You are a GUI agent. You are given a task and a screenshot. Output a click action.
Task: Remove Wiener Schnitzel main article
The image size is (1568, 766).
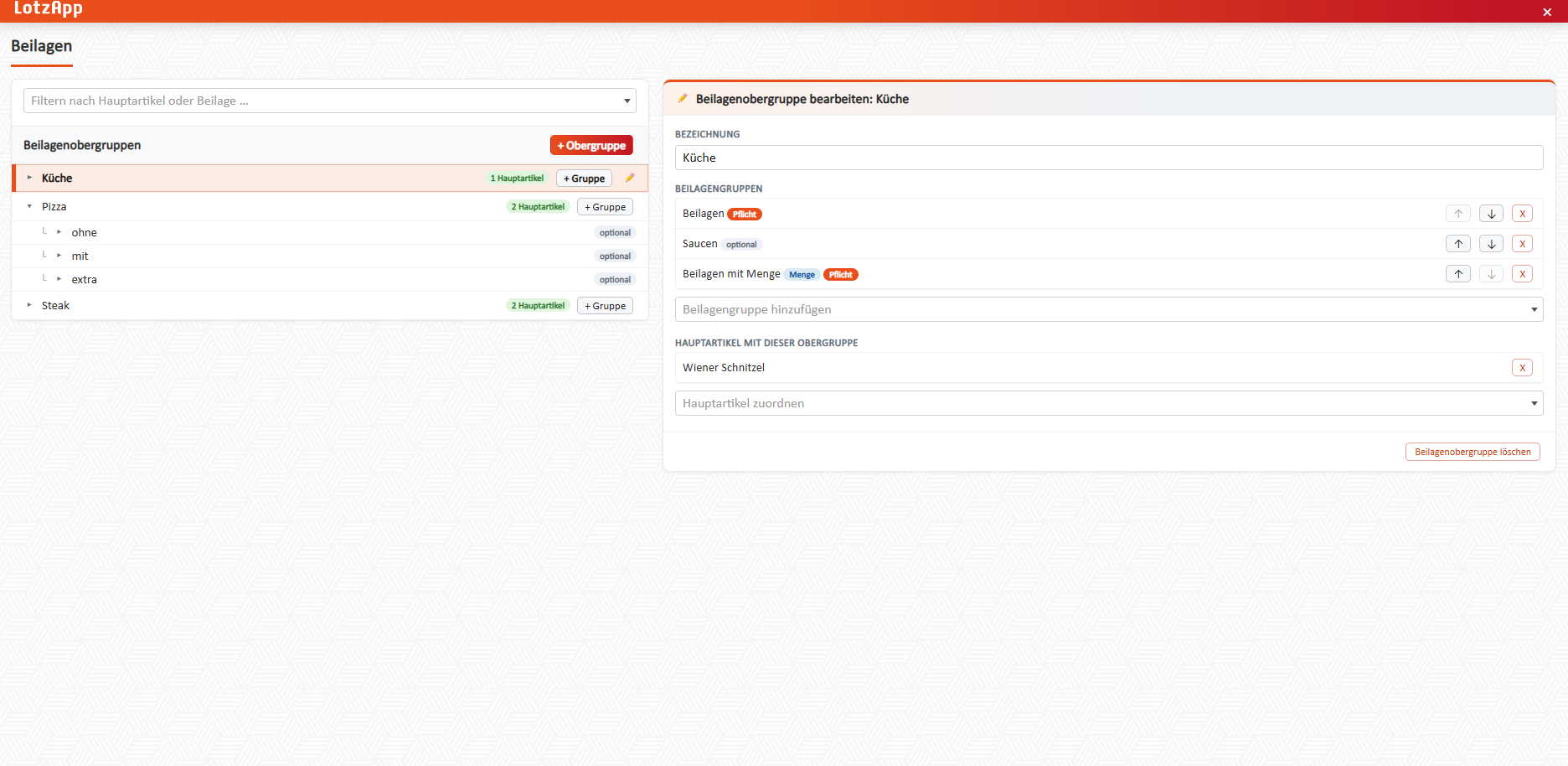[1522, 368]
